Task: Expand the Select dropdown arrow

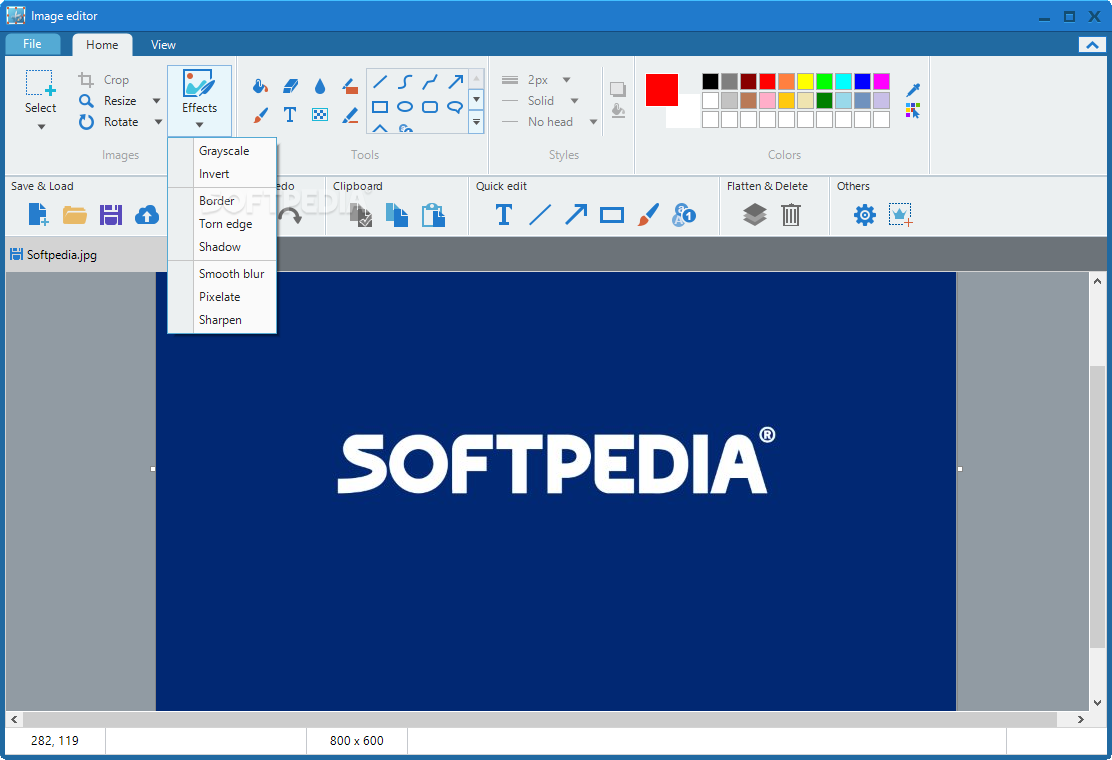Action: coord(41,127)
